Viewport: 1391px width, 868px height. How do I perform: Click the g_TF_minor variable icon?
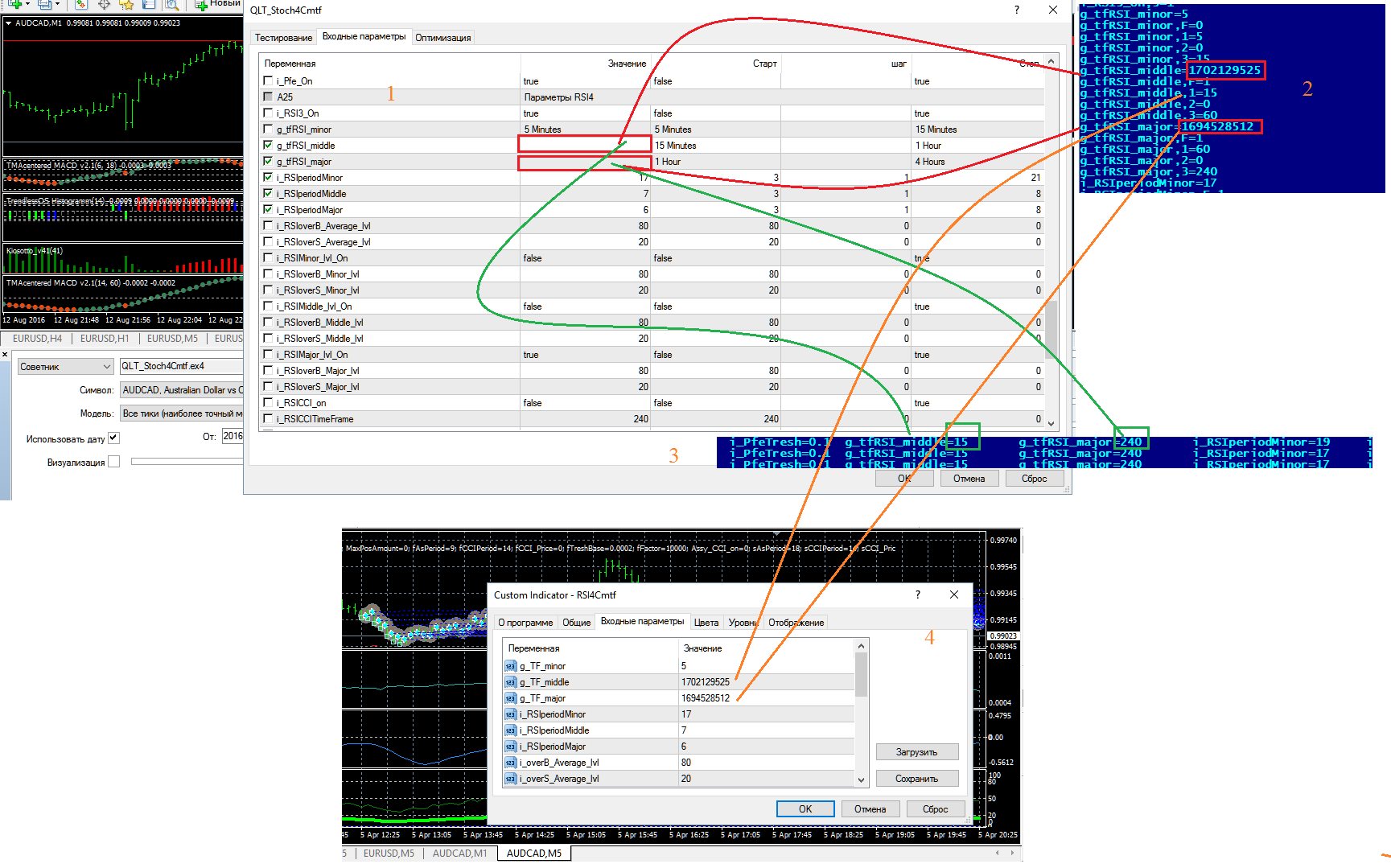[x=510, y=666]
